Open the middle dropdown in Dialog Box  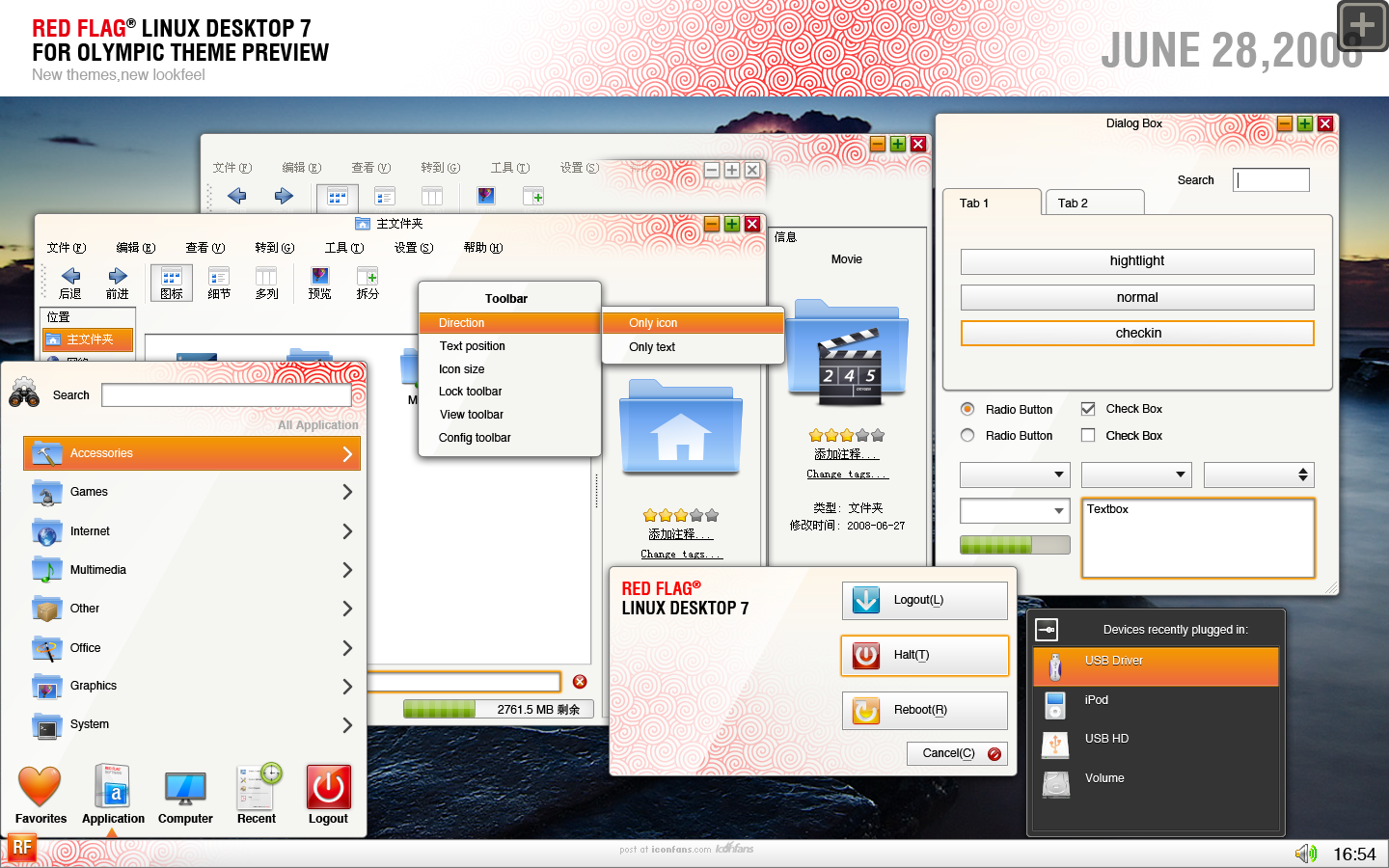(x=1136, y=475)
